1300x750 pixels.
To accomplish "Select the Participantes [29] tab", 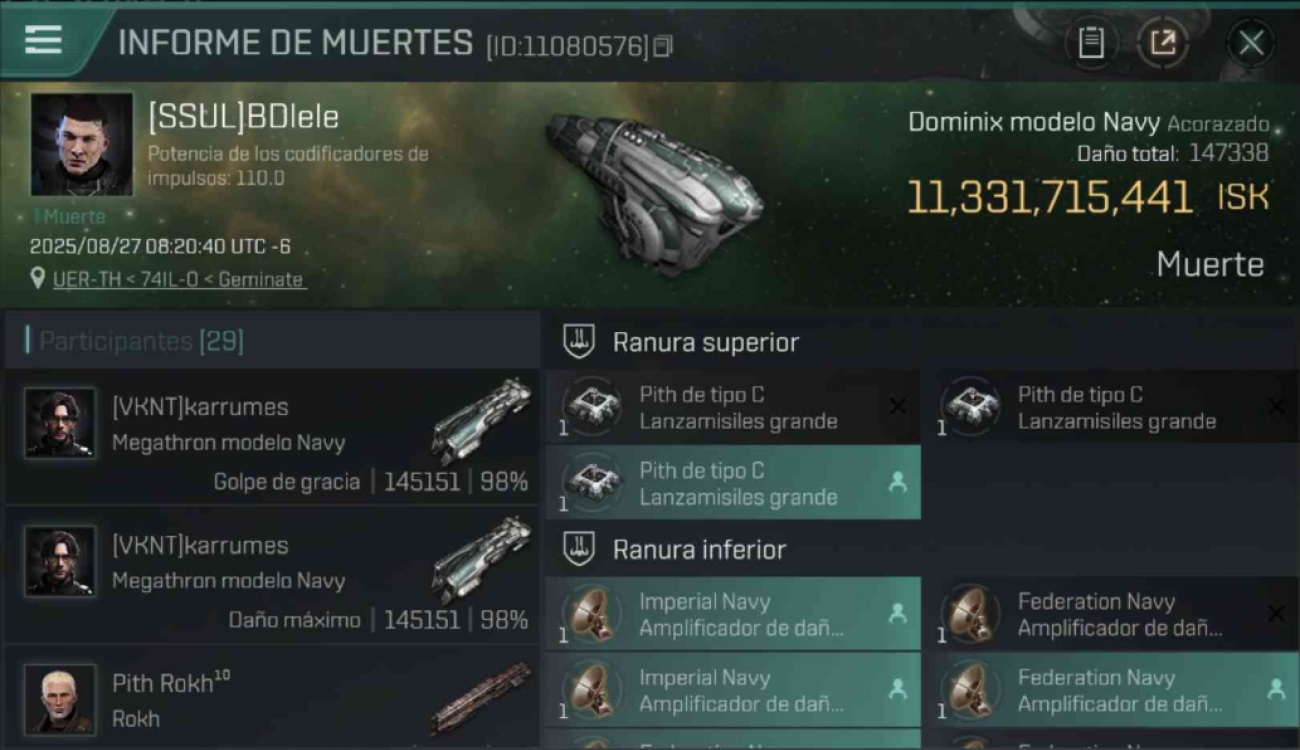I will [140, 341].
